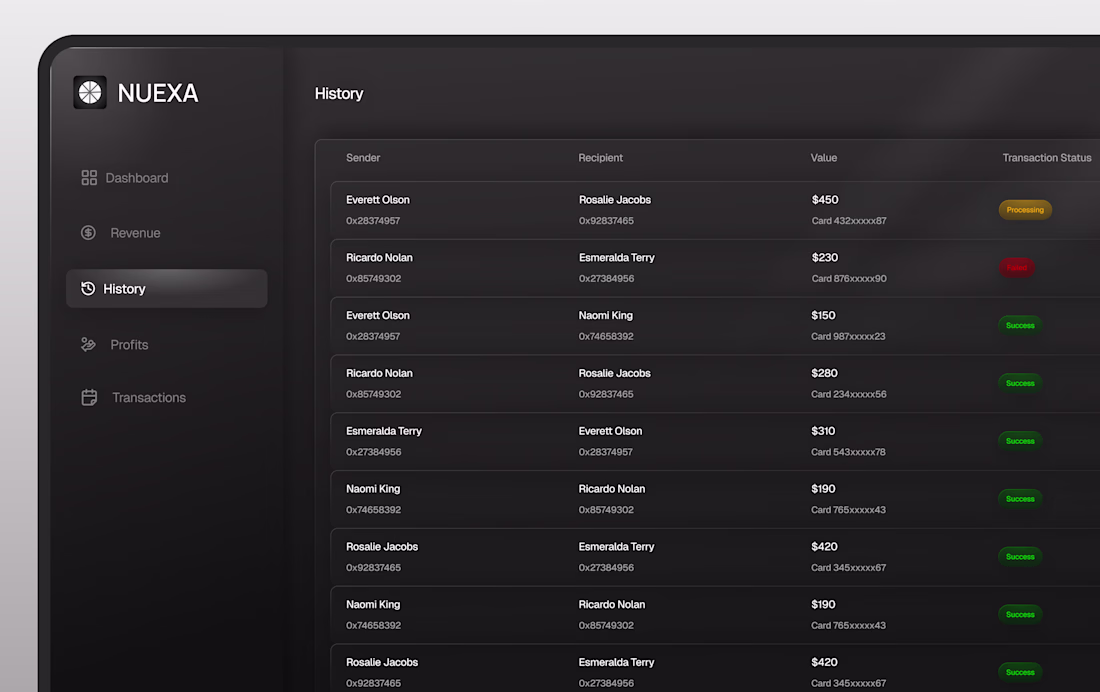
Task: Click the Revenue dollar coin icon
Action: click(88, 232)
